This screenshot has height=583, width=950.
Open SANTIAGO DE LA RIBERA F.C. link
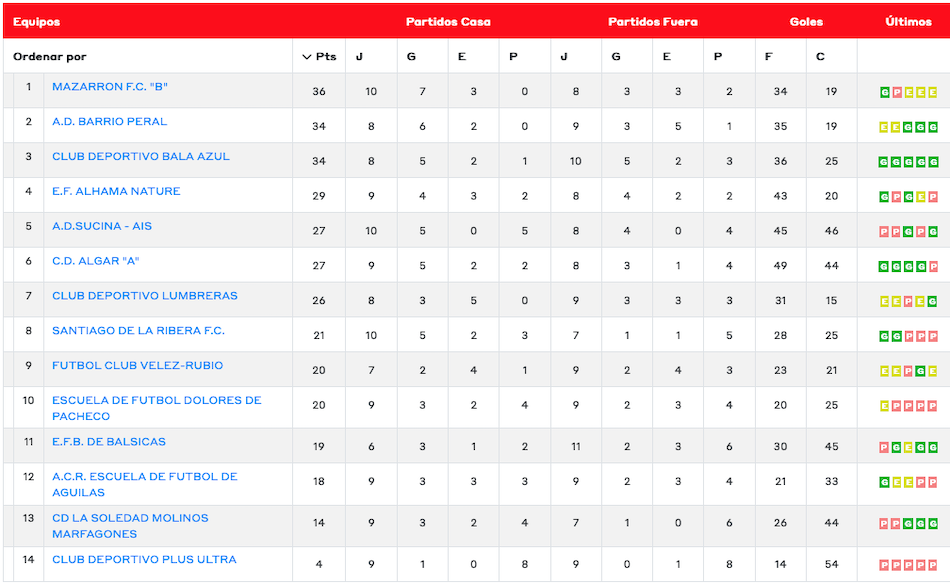pyautogui.click(x=138, y=331)
